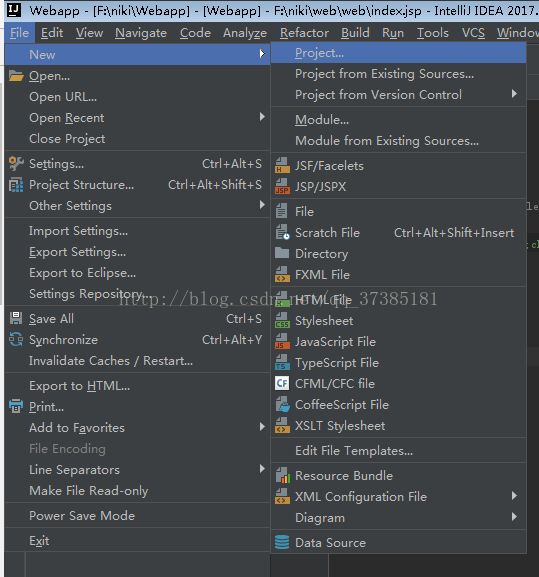The width and height of the screenshot is (539, 577).
Task: Choose Export to HTML...
Action: coord(137,386)
